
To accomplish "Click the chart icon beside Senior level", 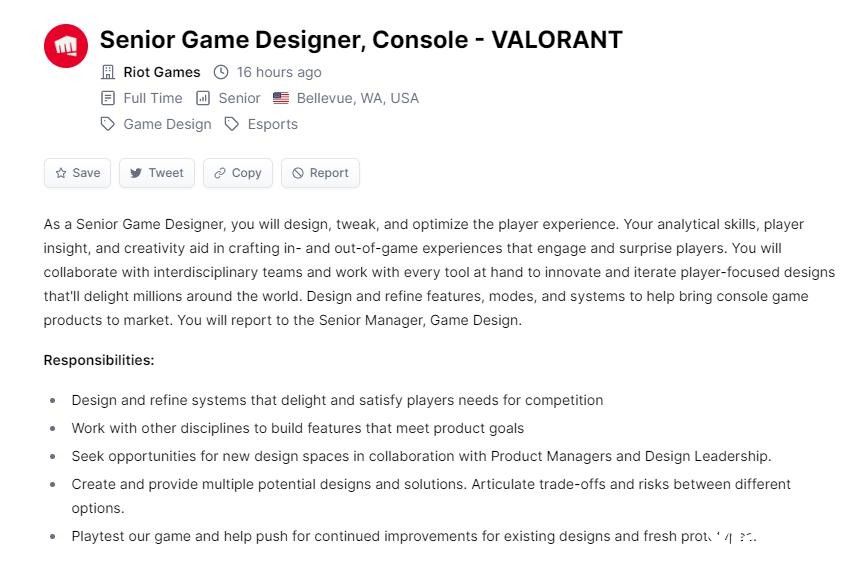I will [x=203, y=98].
